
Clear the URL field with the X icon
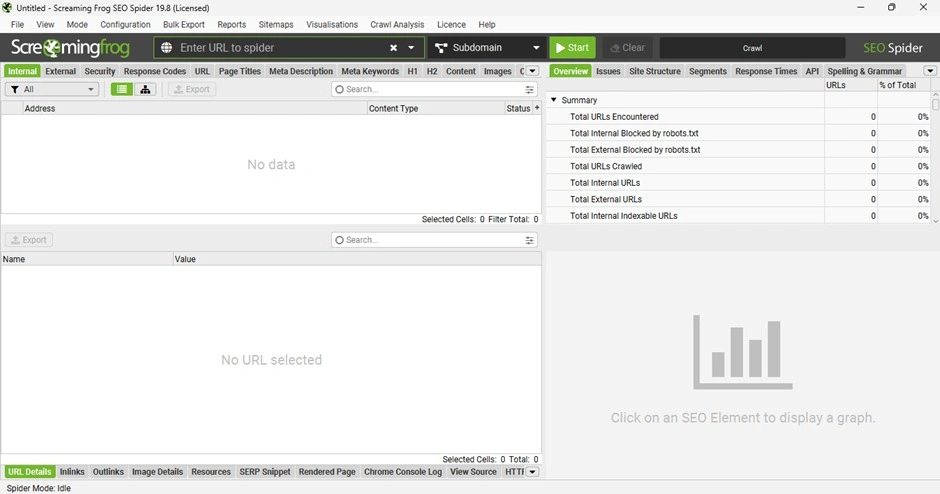pos(393,47)
